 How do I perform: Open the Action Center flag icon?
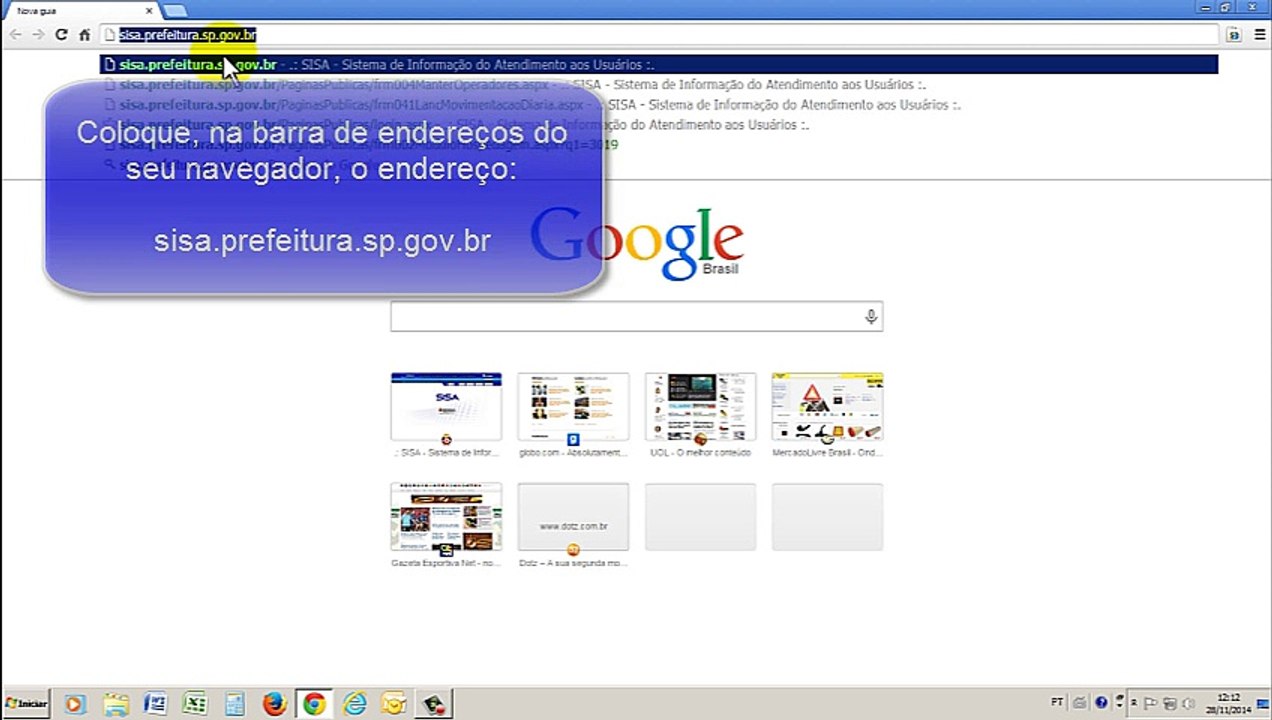click(1152, 703)
